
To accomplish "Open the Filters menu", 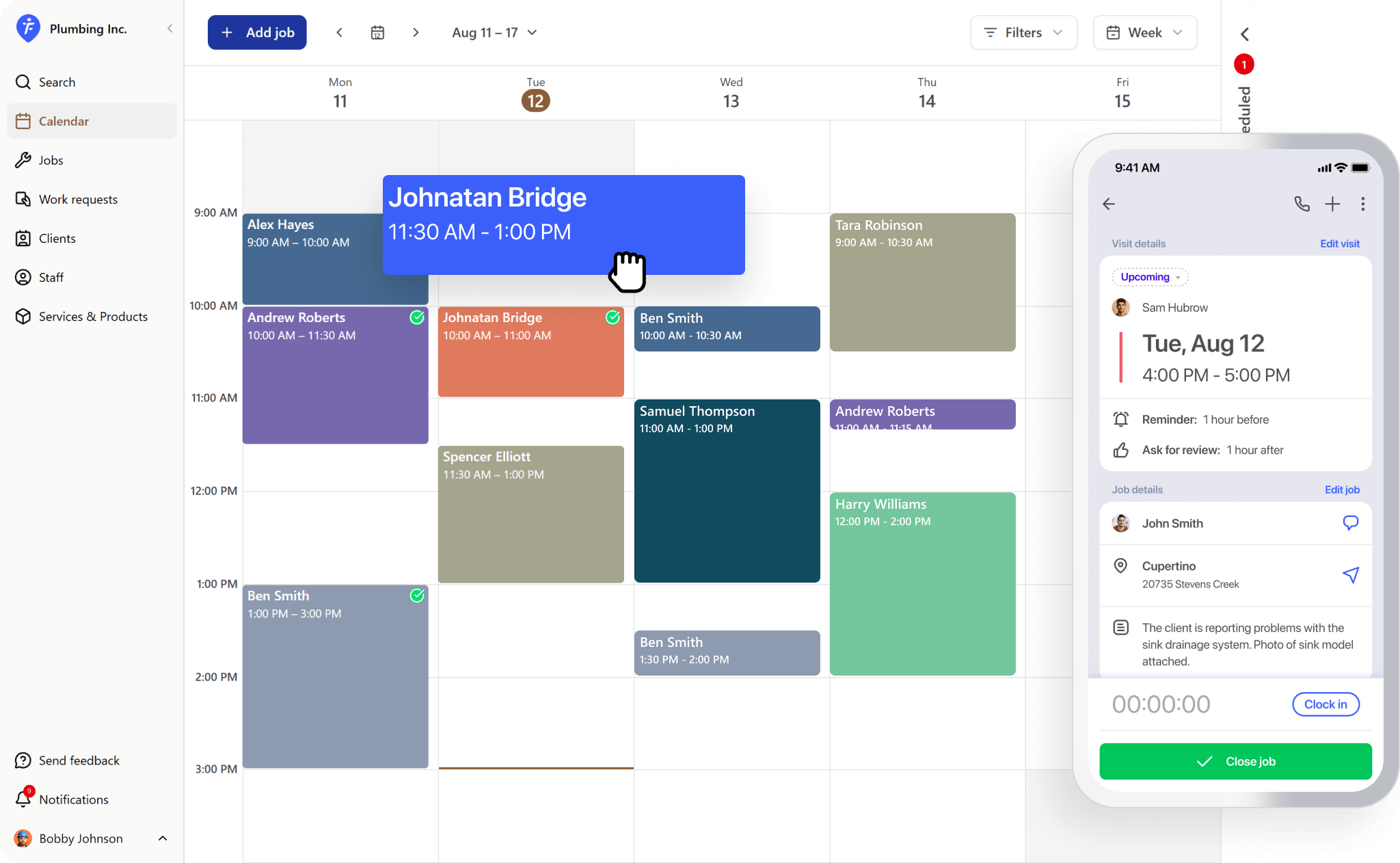I will point(1023,32).
